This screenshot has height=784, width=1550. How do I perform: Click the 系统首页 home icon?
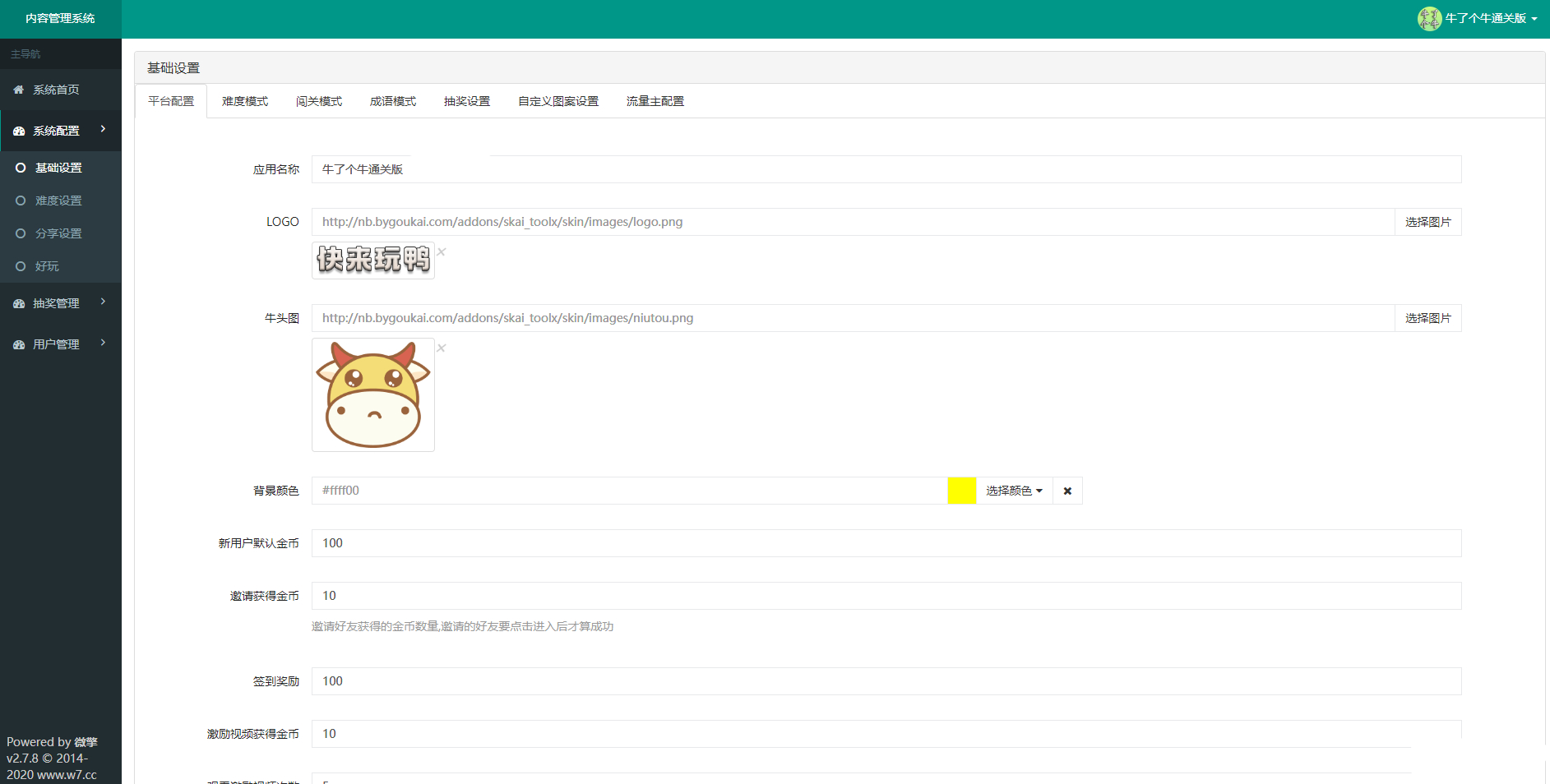[x=18, y=90]
